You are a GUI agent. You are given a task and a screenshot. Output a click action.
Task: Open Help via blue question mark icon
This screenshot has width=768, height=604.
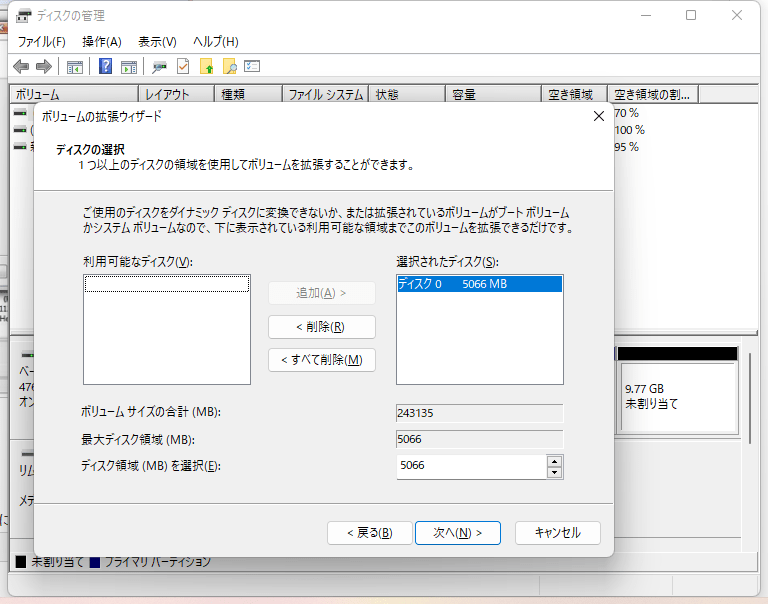105,67
